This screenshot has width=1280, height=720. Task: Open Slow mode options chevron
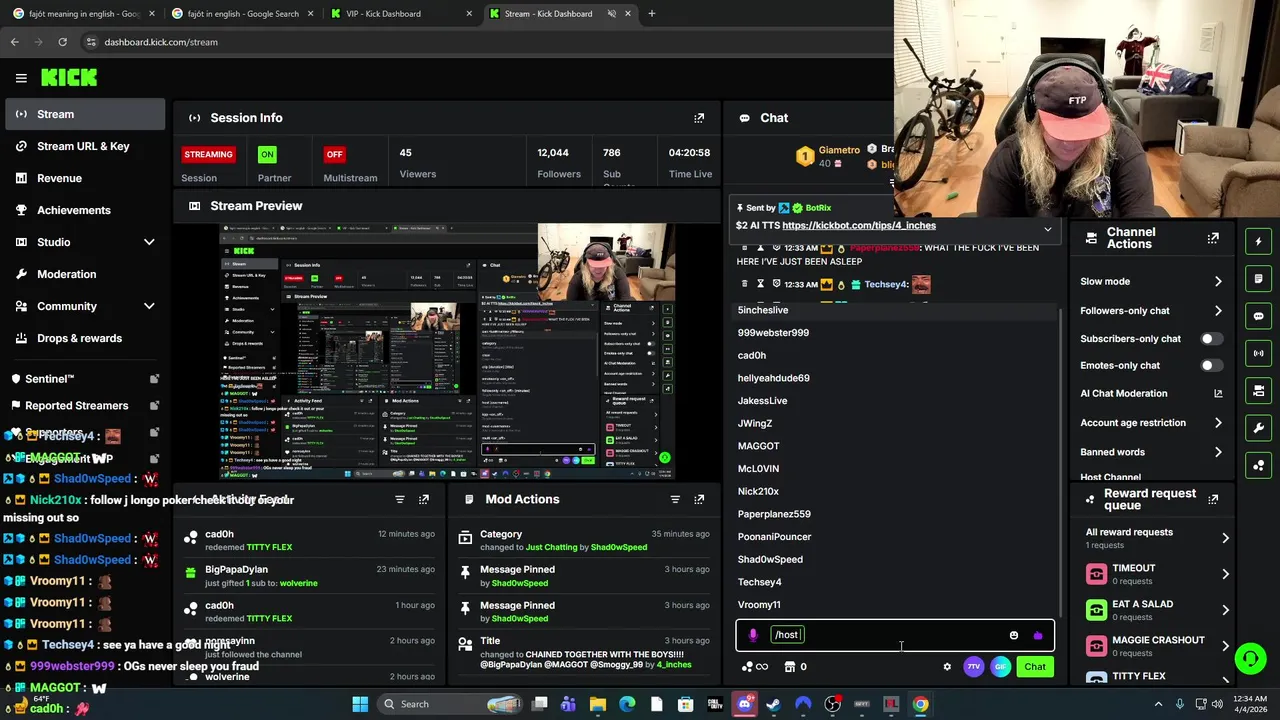point(1218,282)
